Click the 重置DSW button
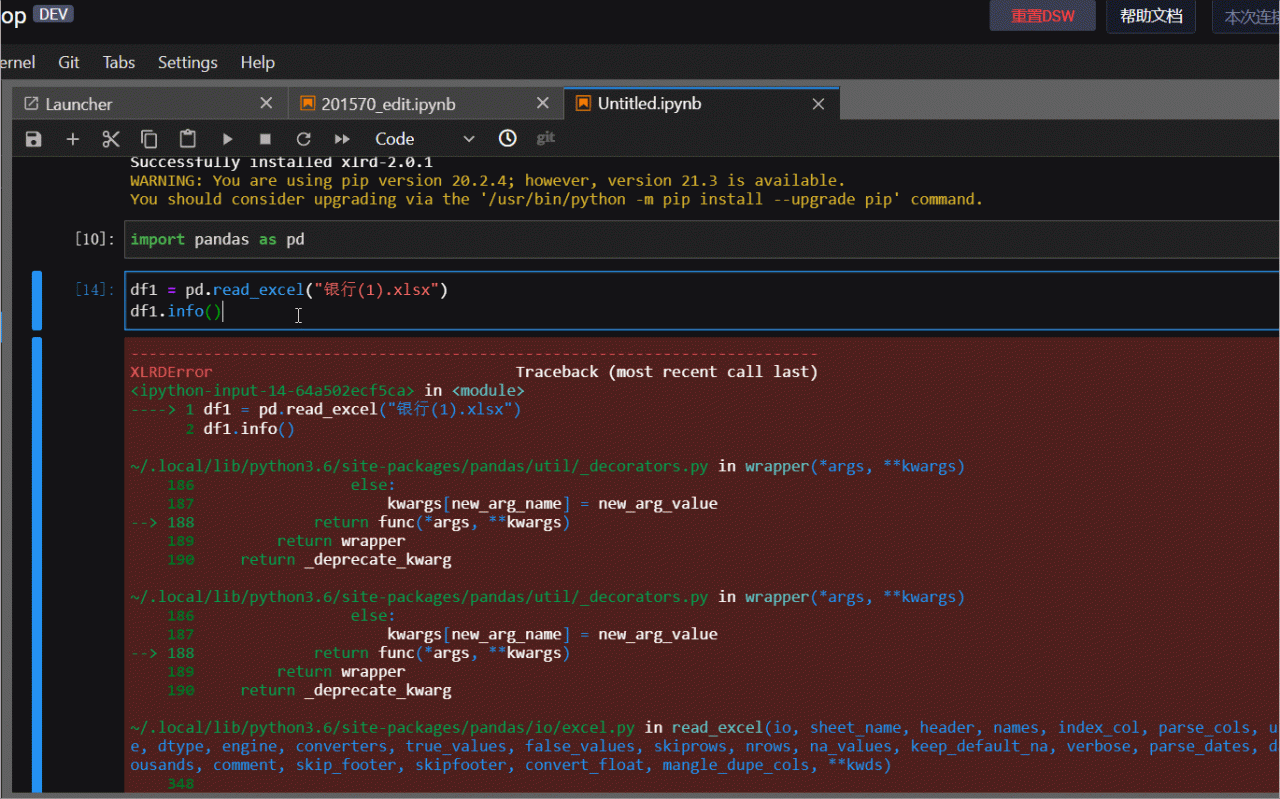 click(x=1042, y=16)
